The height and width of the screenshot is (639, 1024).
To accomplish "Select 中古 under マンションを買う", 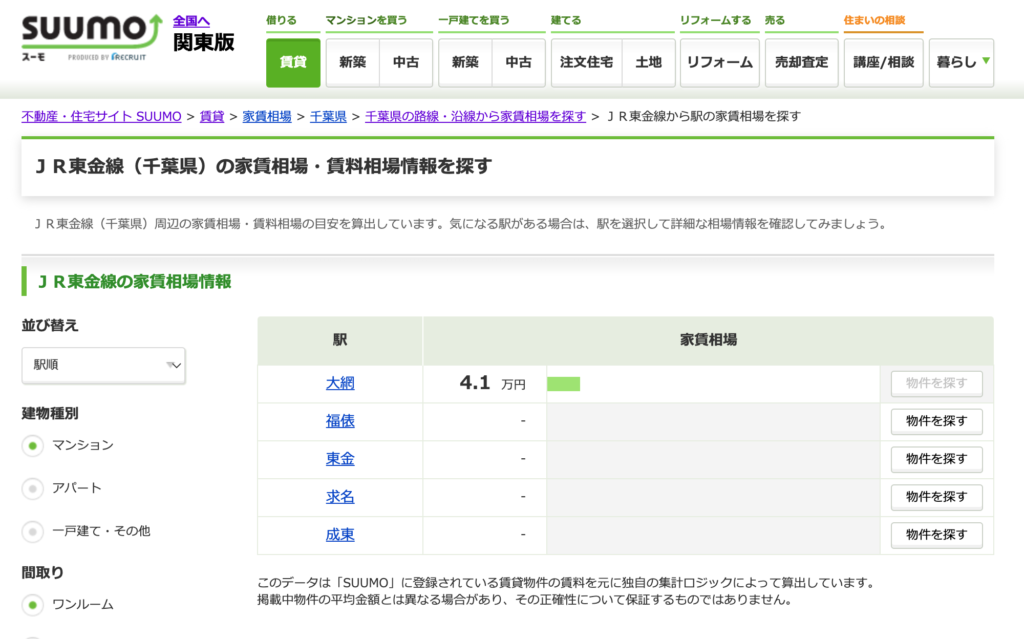I will (x=406, y=63).
